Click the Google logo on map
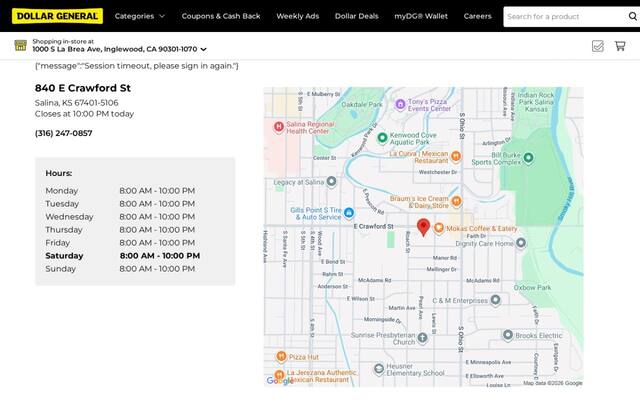The height and width of the screenshot is (400, 640). click(280, 381)
